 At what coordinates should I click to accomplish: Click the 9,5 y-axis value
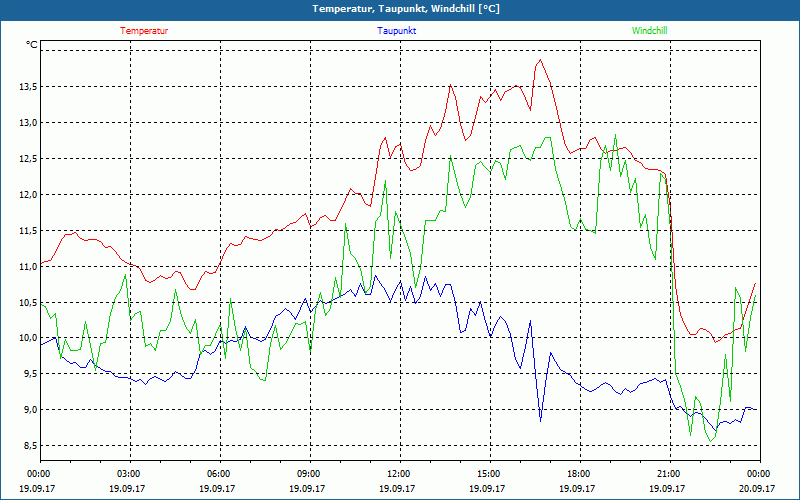[x=30, y=373]
